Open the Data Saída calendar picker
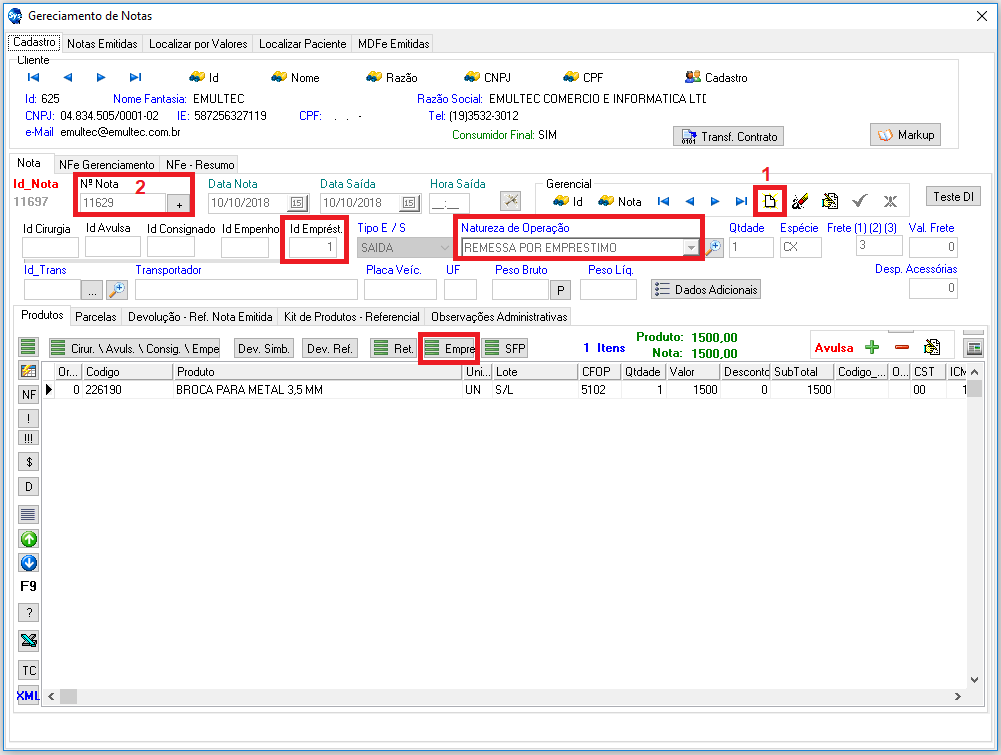 click(x=409, y=203)
